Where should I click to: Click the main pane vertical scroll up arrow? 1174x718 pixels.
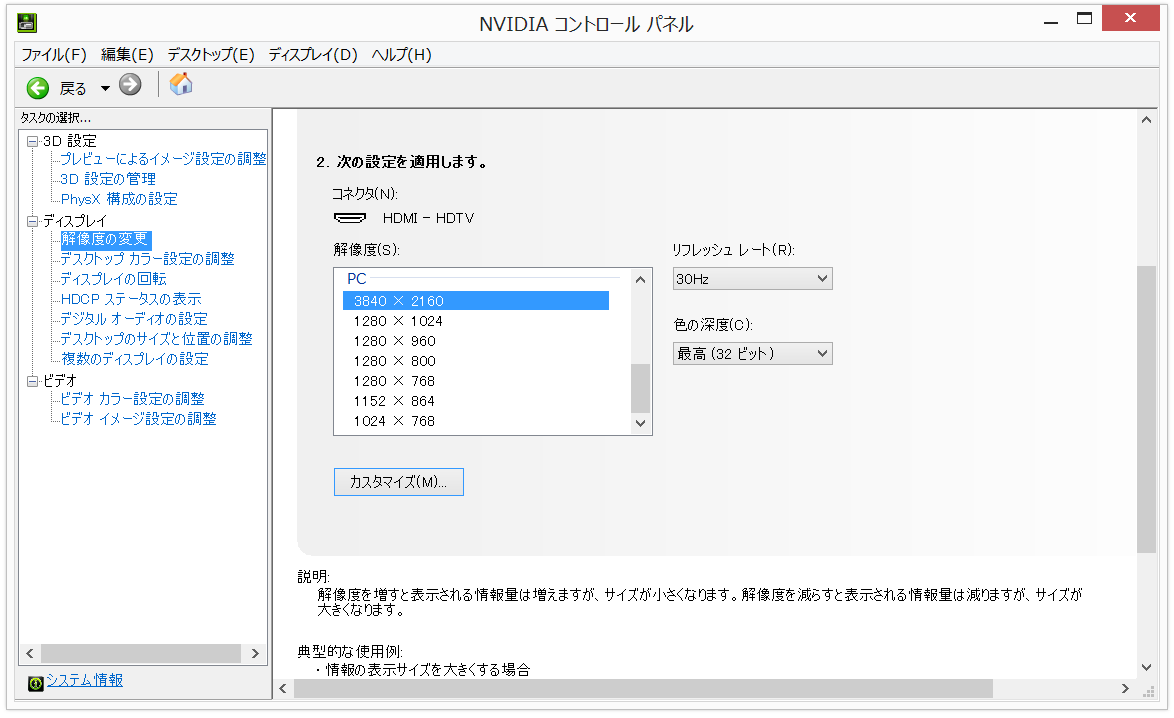pyautogui.click(x=1146, y=120)
